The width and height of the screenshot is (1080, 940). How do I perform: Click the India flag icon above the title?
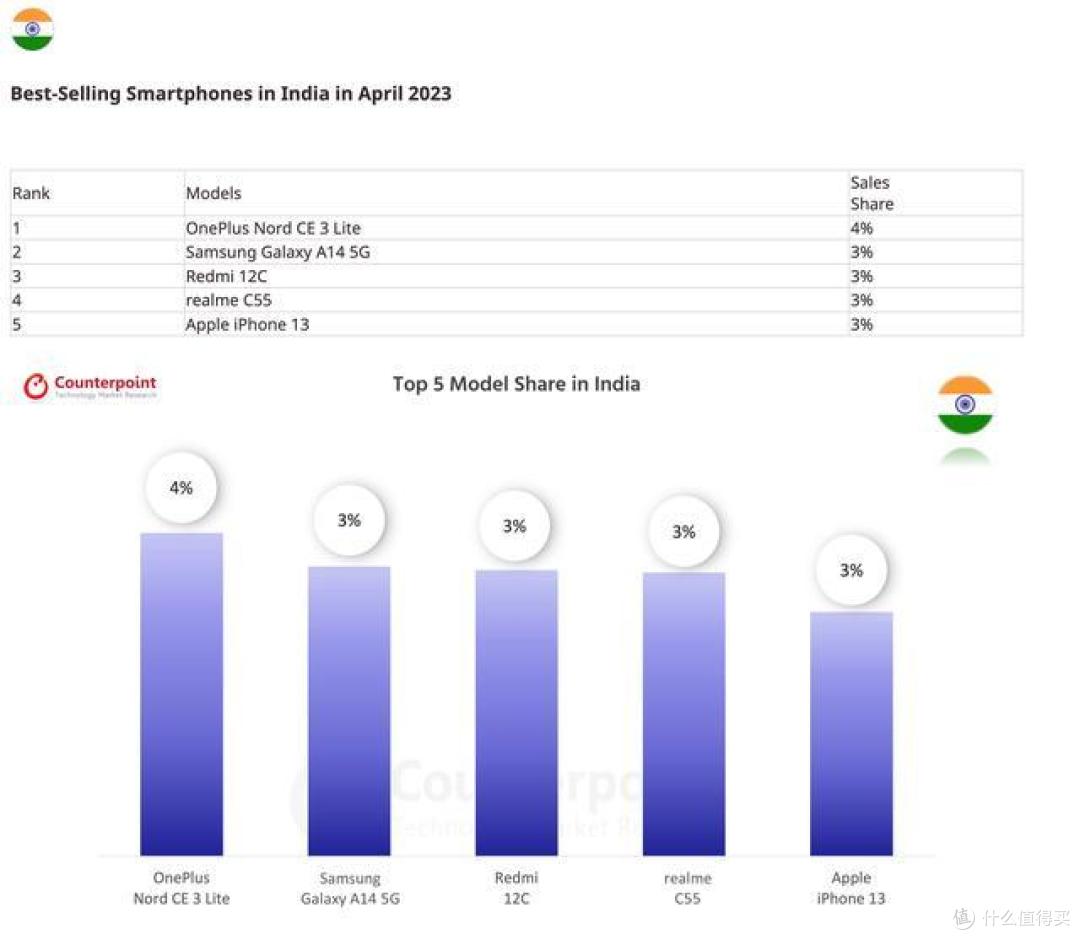point(32,30)
